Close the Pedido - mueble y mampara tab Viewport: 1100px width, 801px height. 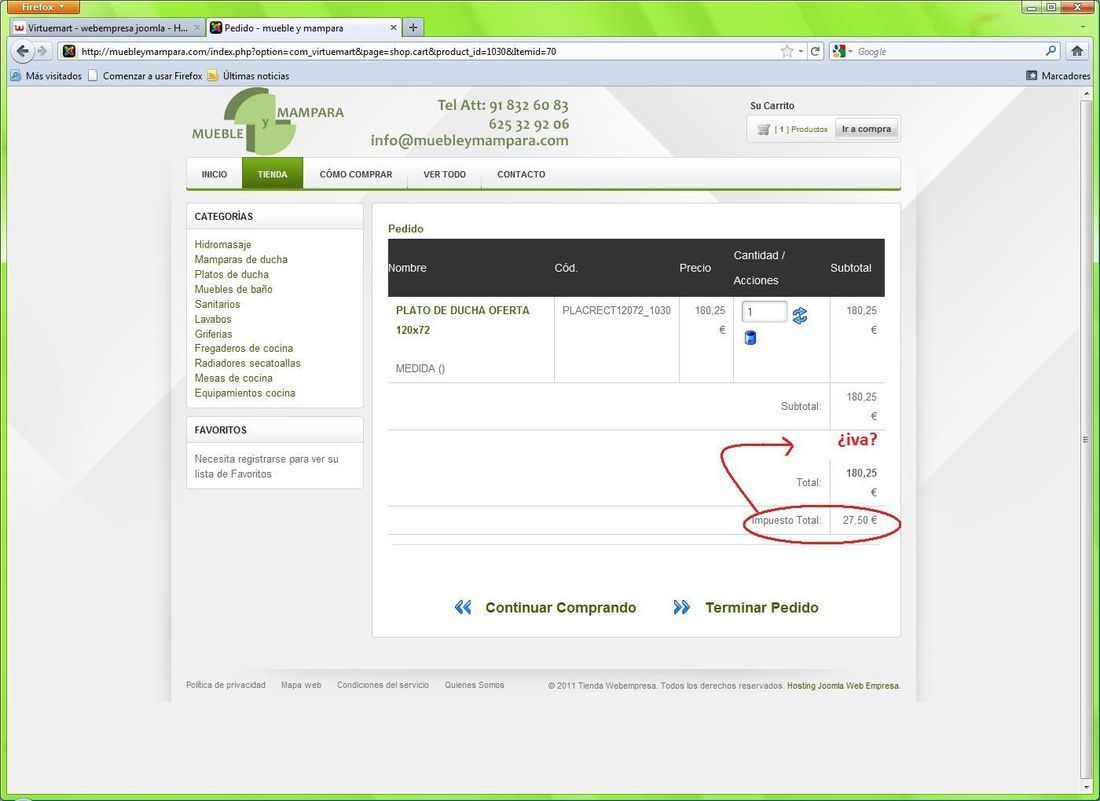point(393,28)
